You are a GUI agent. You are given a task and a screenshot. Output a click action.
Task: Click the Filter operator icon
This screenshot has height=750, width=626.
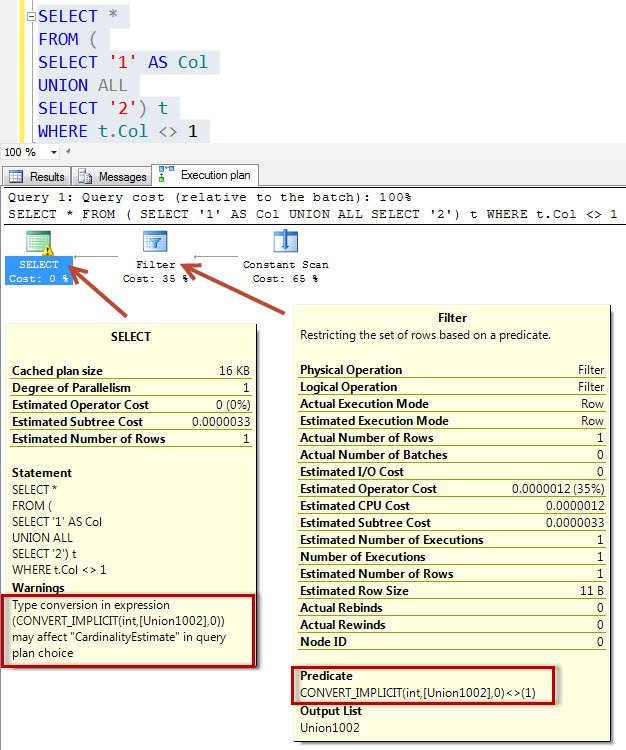click(x=155, y=242)
